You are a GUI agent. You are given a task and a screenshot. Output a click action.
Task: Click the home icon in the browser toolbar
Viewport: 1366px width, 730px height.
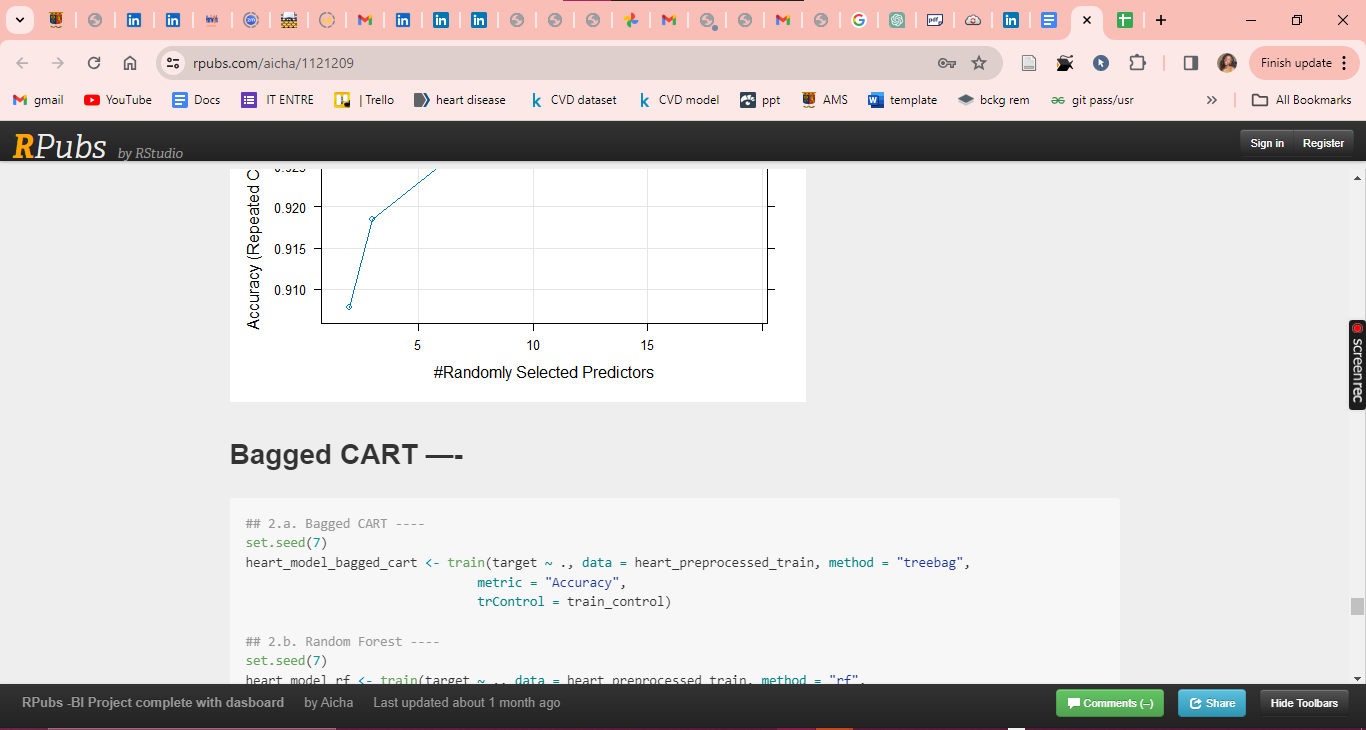[x=130, y=63]
